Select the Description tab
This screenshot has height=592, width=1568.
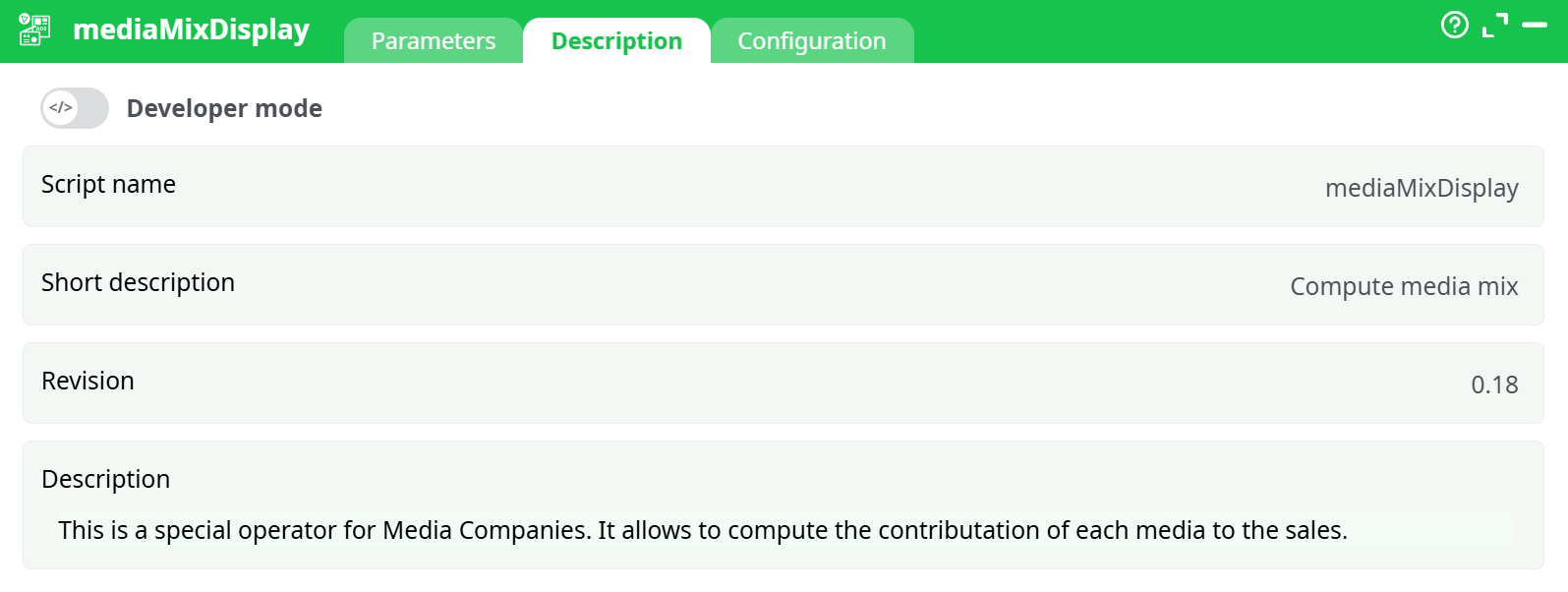point(616,41)
